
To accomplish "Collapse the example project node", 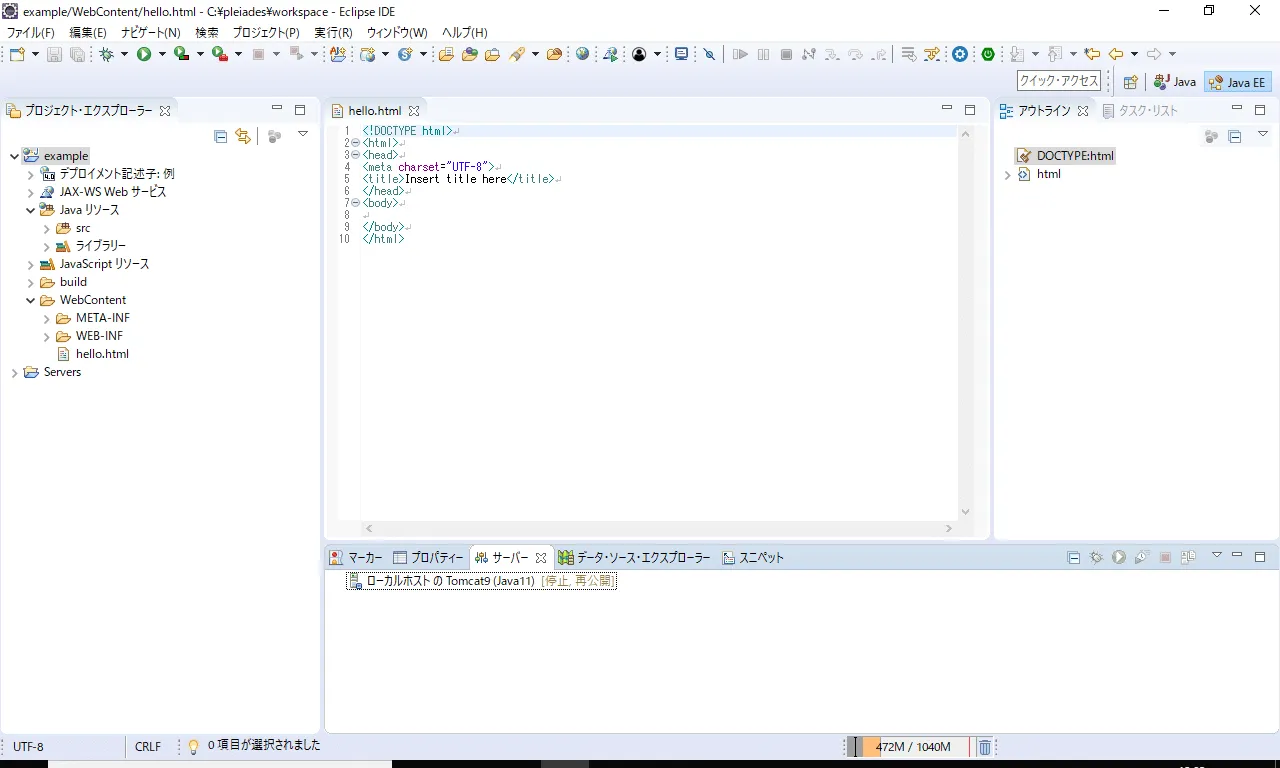I will (x=14, y=156).
